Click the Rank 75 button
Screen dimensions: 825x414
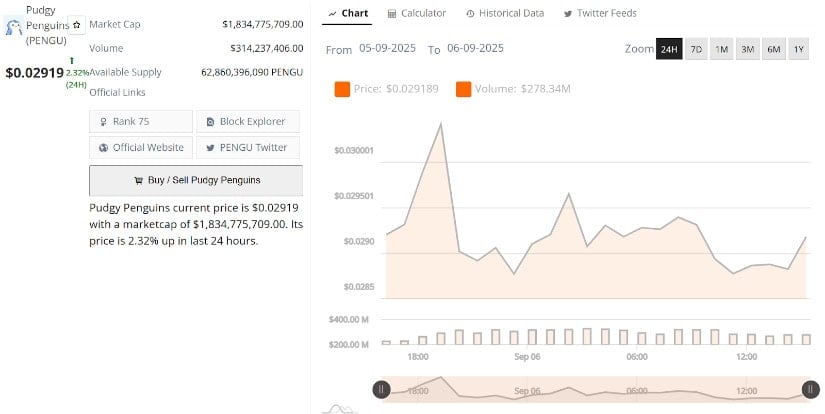point(141,122)
